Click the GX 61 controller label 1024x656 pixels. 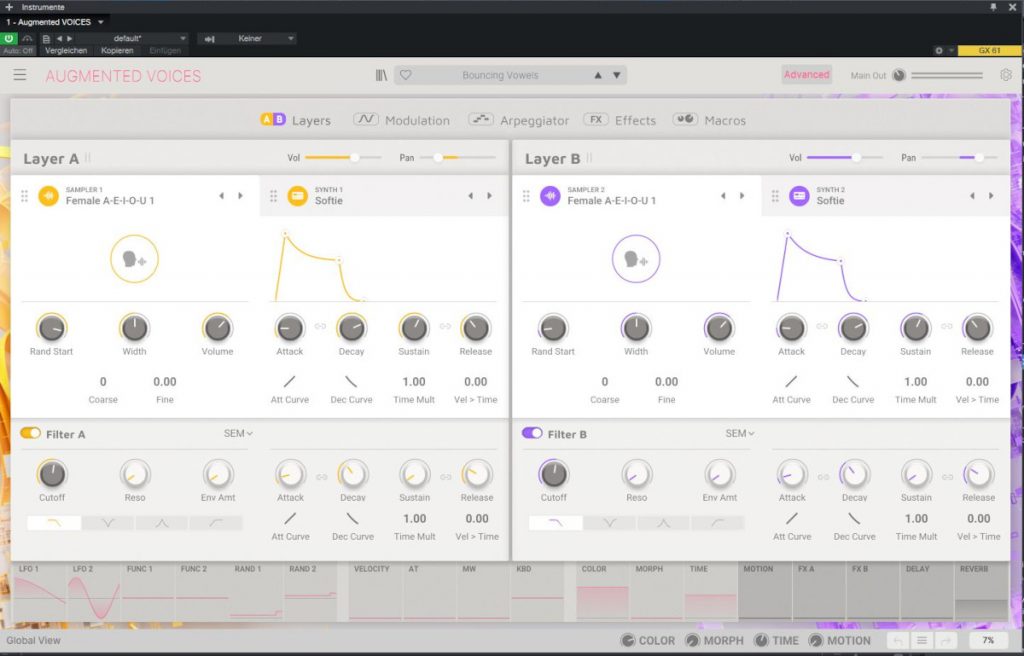click(x=989, y=50)
